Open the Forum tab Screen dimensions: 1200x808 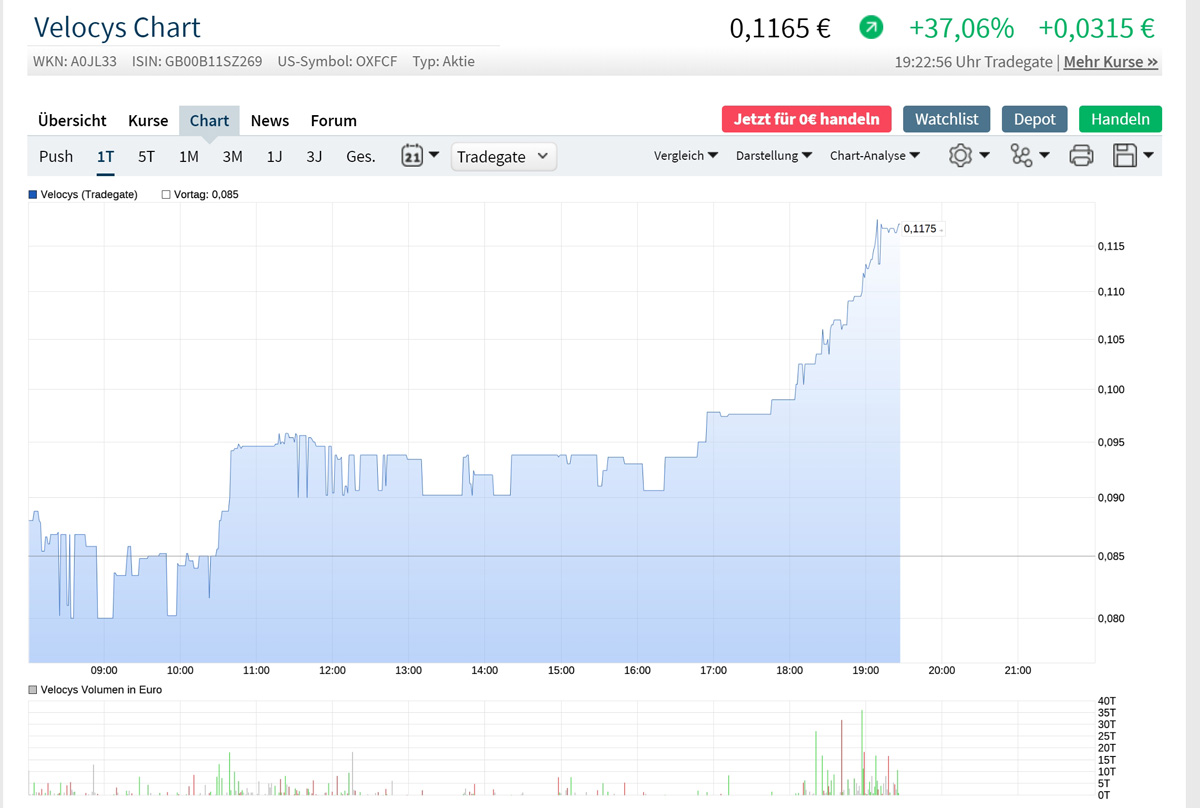click(333, 120)
